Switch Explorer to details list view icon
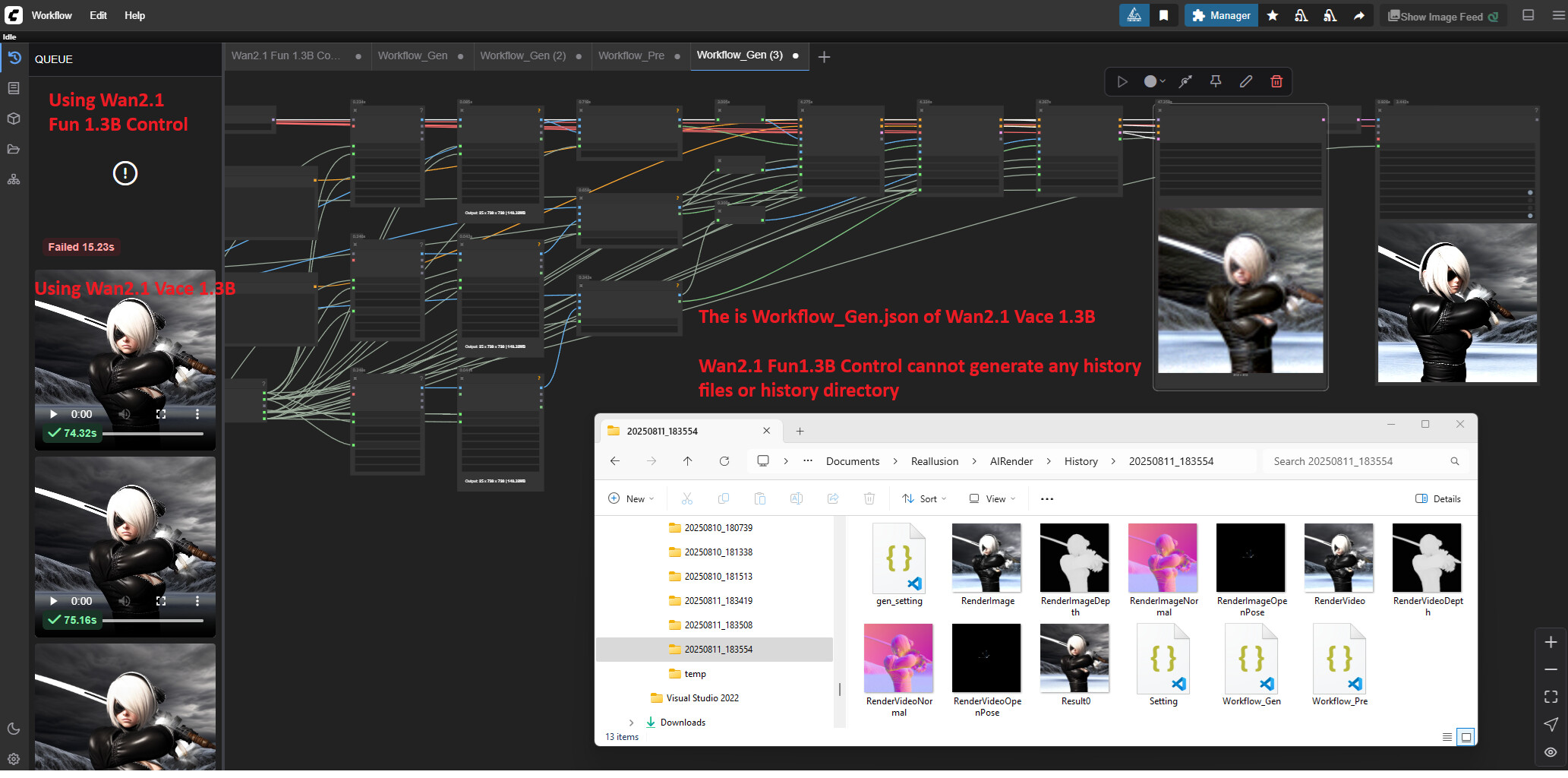Screen dimensions: 1568x778 [x=1447, y=737]
